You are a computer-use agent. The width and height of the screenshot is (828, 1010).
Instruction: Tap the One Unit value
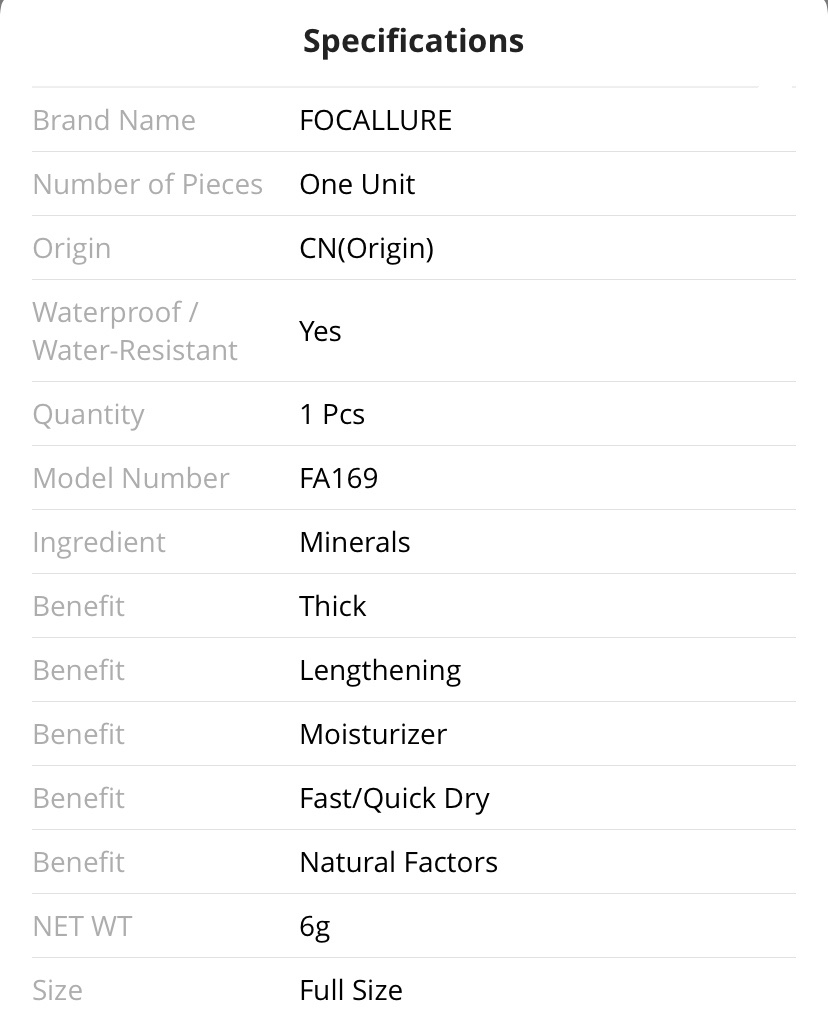pyautogui.click(x=357, y=184)
